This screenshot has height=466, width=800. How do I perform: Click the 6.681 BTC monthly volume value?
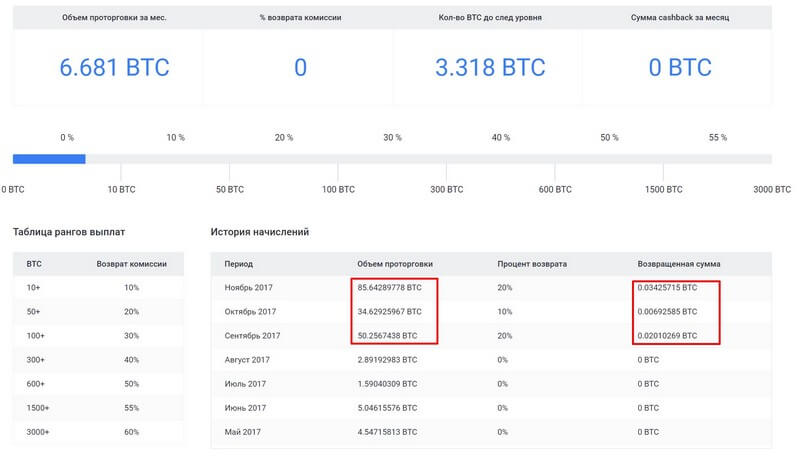coord(114,68)
